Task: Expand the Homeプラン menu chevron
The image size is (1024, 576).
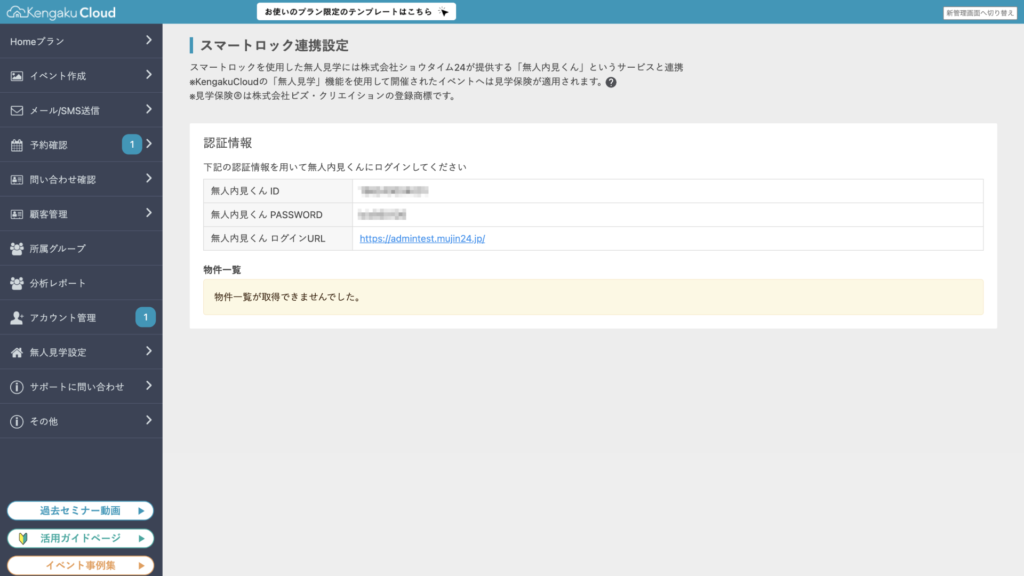Action: click(148, 41)
